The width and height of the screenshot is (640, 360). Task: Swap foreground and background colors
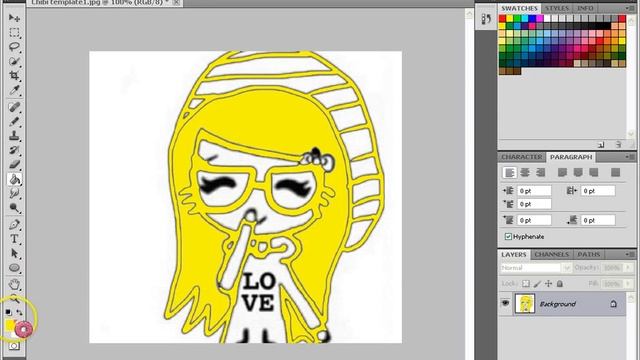coord(20,313)
